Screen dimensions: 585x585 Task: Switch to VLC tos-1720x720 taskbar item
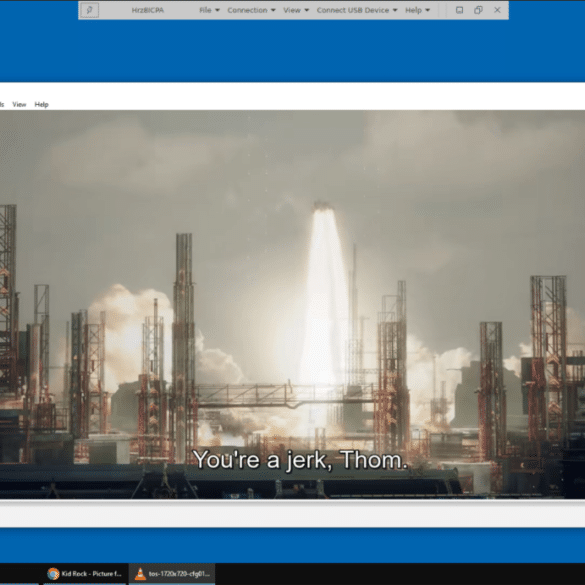click(172, 574)
